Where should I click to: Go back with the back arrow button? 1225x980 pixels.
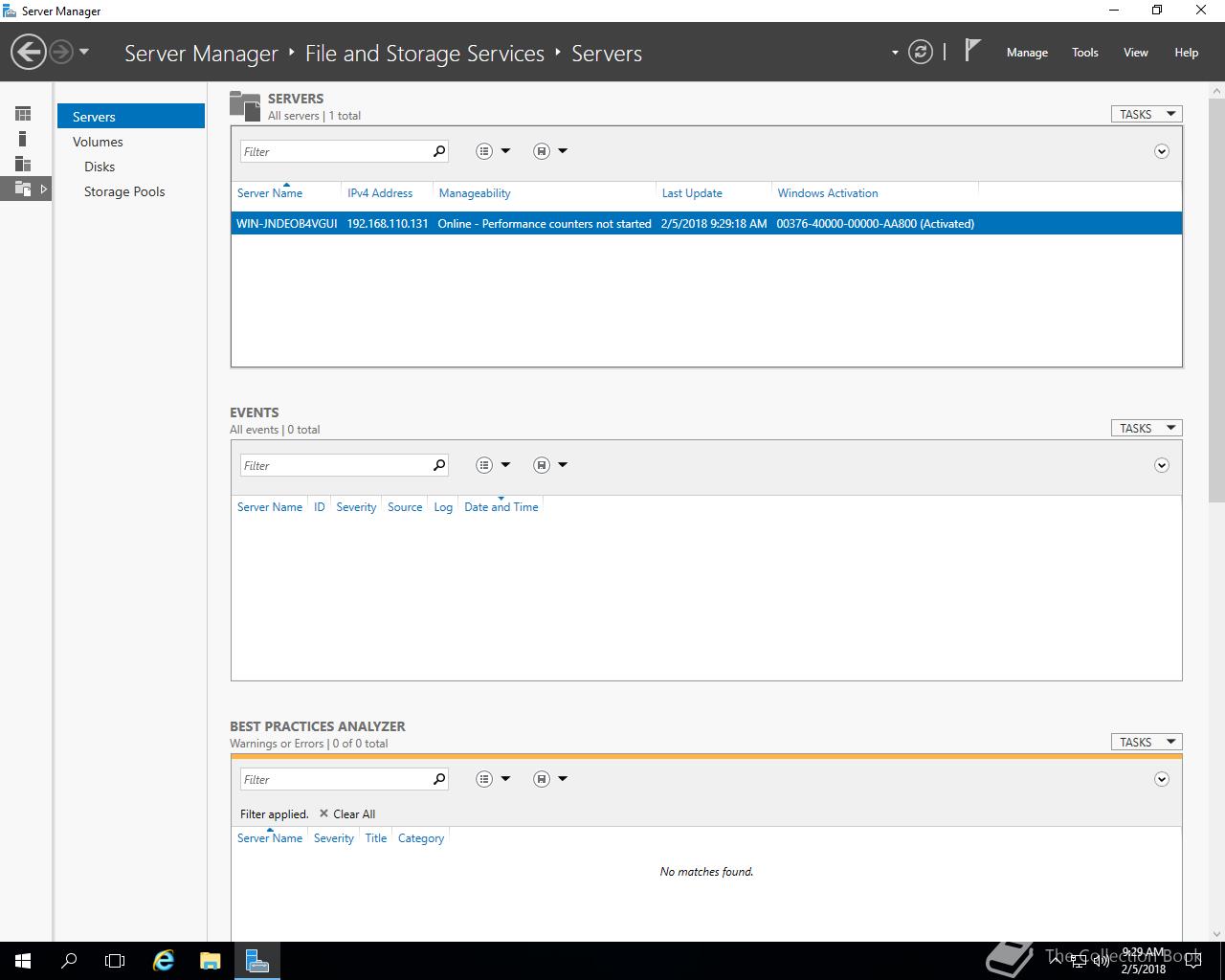click(x=29, y=52)
